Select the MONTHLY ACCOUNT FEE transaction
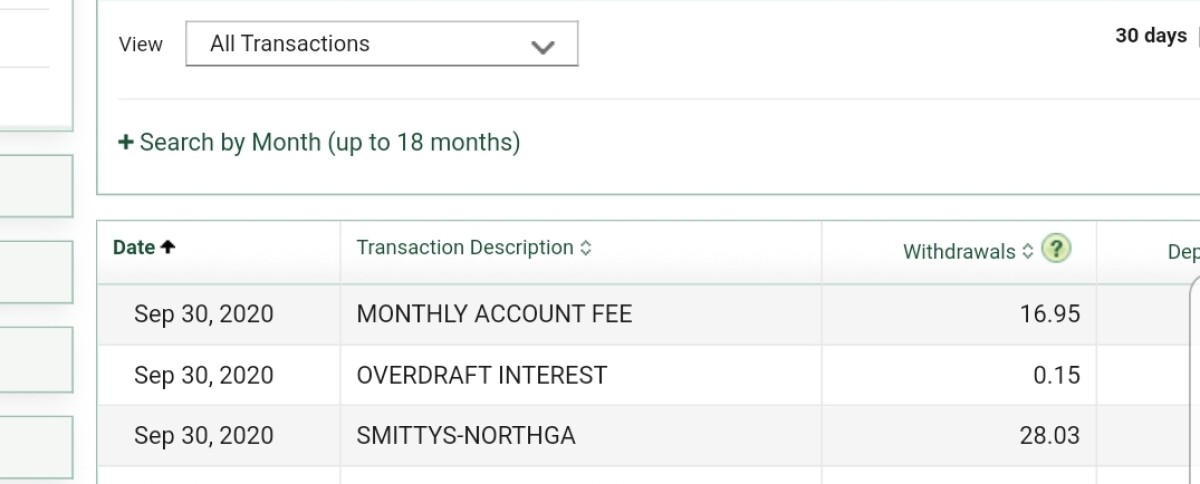The width and height of the screenshot is (1200, 484). coord(494,314)
